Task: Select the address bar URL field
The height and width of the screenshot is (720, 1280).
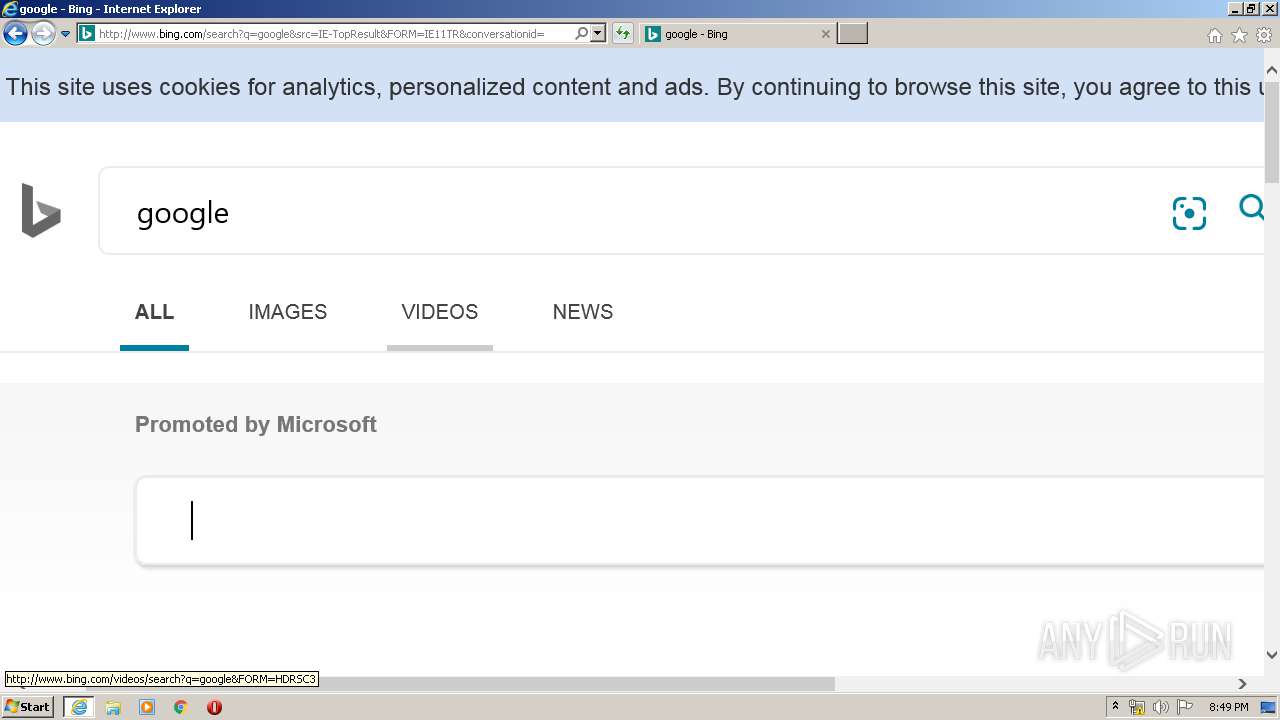Action: (335, 33)
